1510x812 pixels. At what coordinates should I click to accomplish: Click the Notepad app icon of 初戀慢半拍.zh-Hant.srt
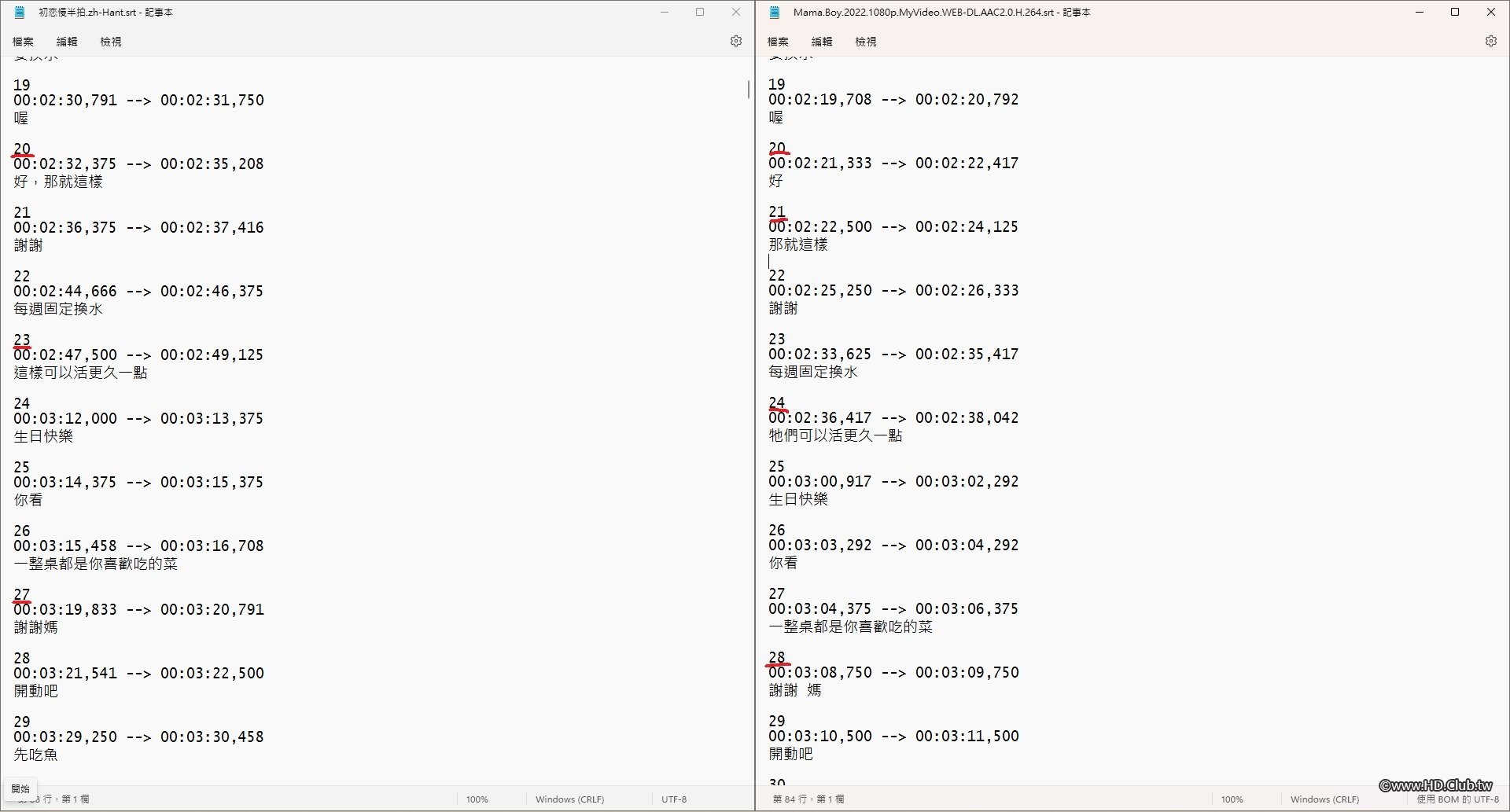[x=20, y=13]
